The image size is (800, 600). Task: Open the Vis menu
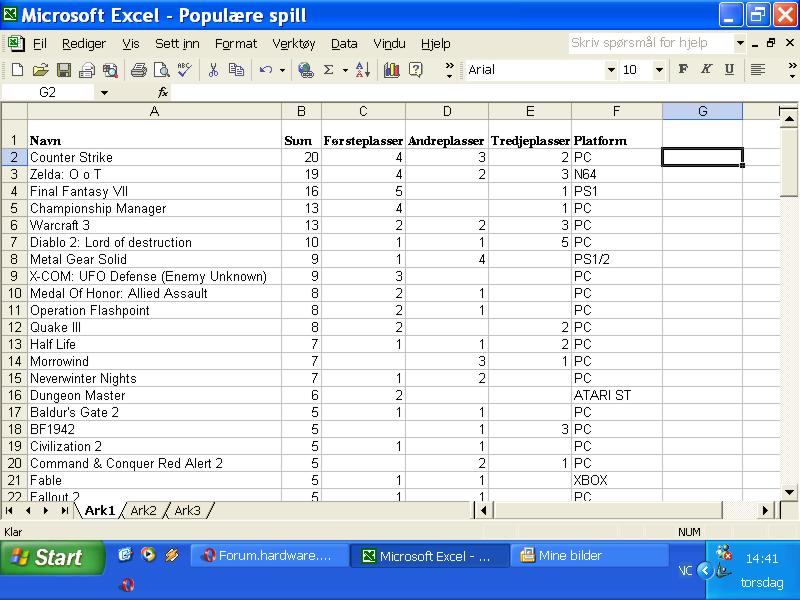131,44
